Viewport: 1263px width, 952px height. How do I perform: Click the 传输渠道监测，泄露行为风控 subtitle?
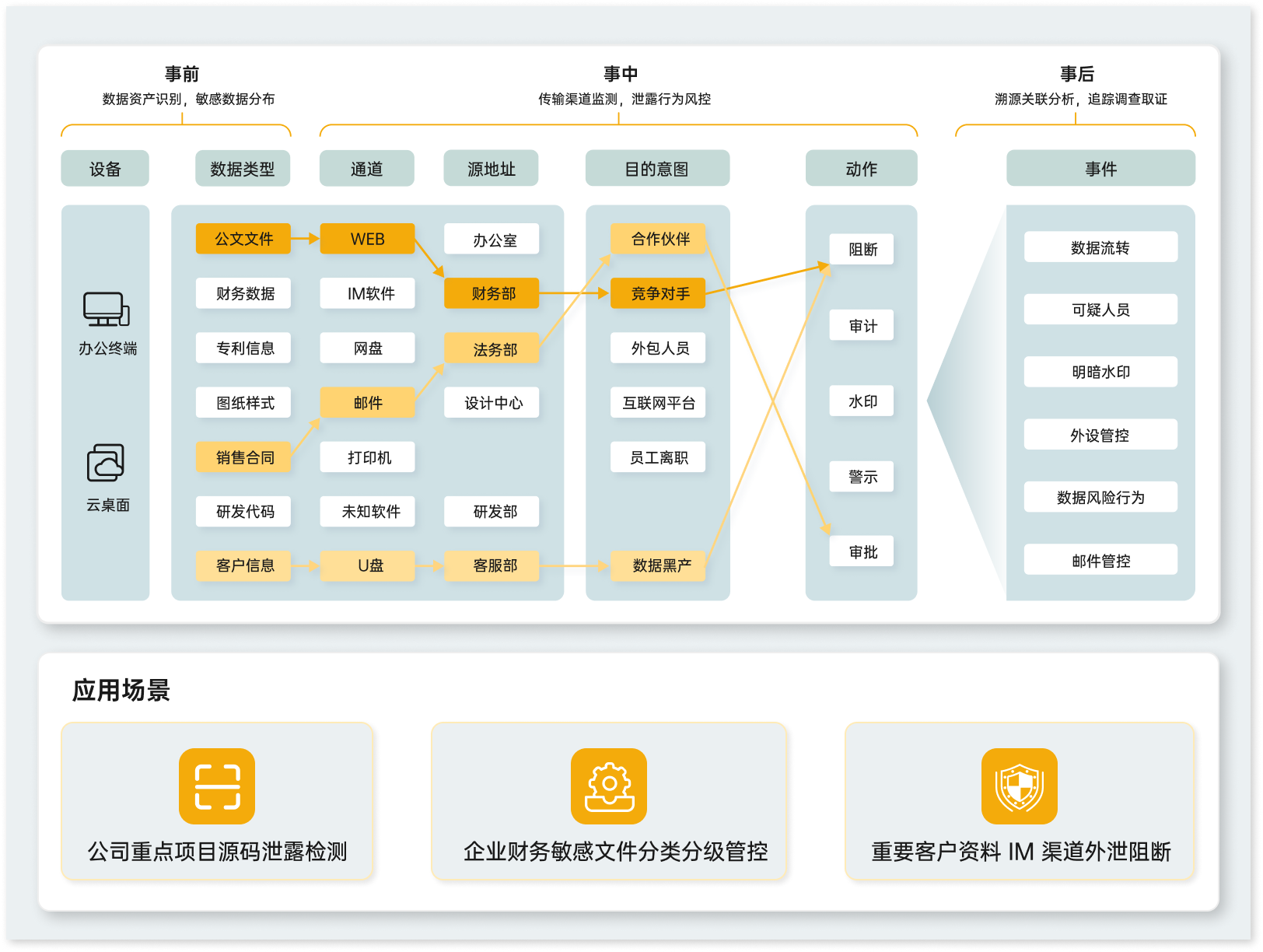pyautogui.click(x=625, y=99)
